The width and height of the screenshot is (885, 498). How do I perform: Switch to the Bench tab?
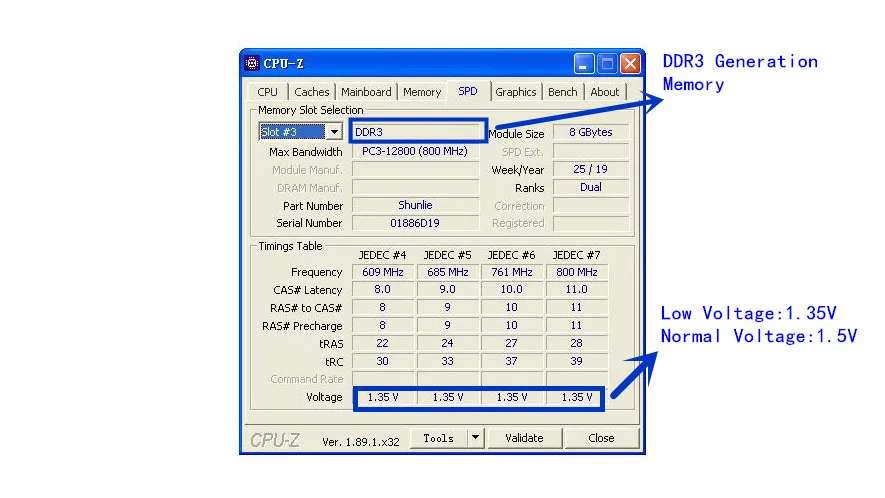563,92
